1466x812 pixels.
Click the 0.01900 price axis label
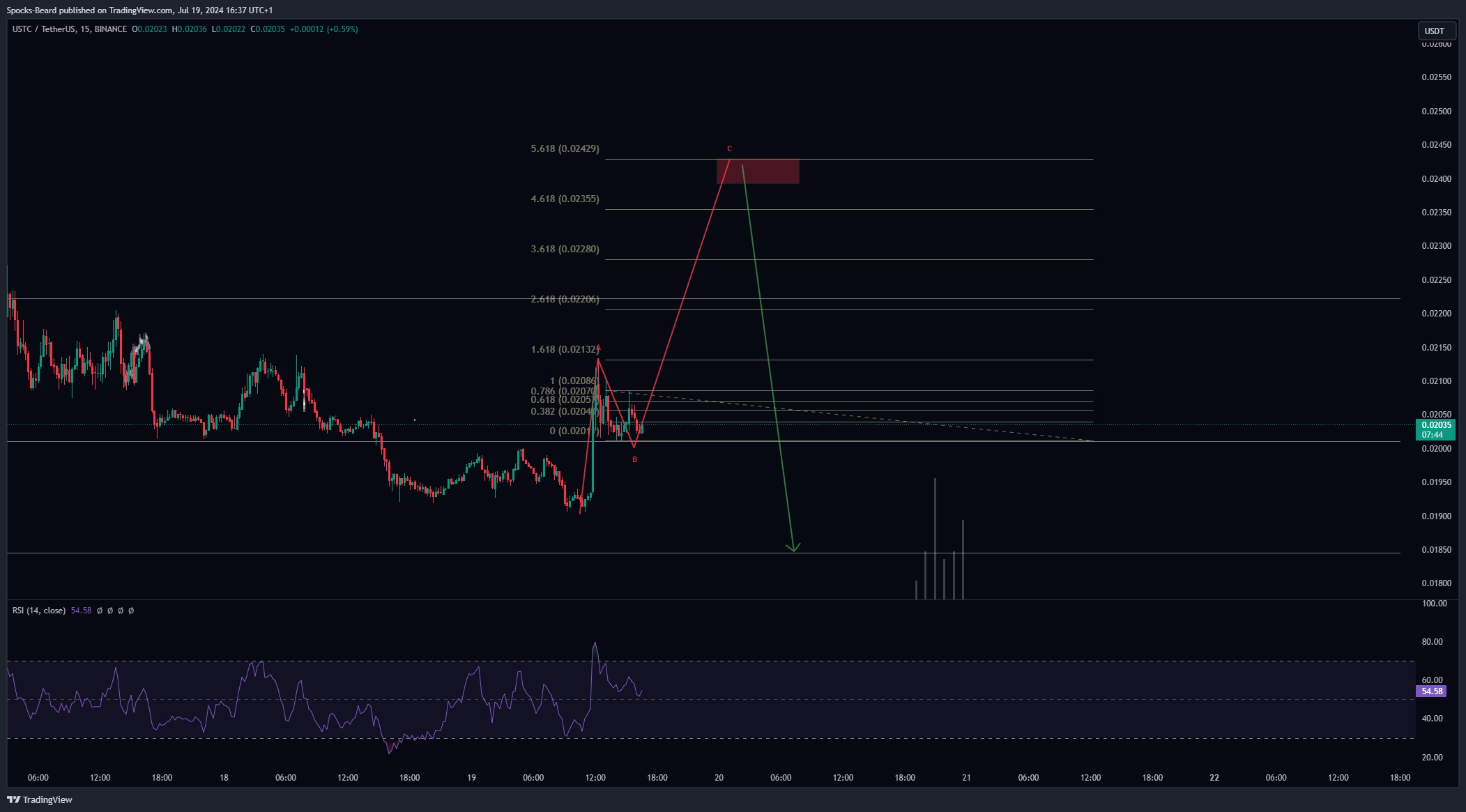pos(1436,516)
